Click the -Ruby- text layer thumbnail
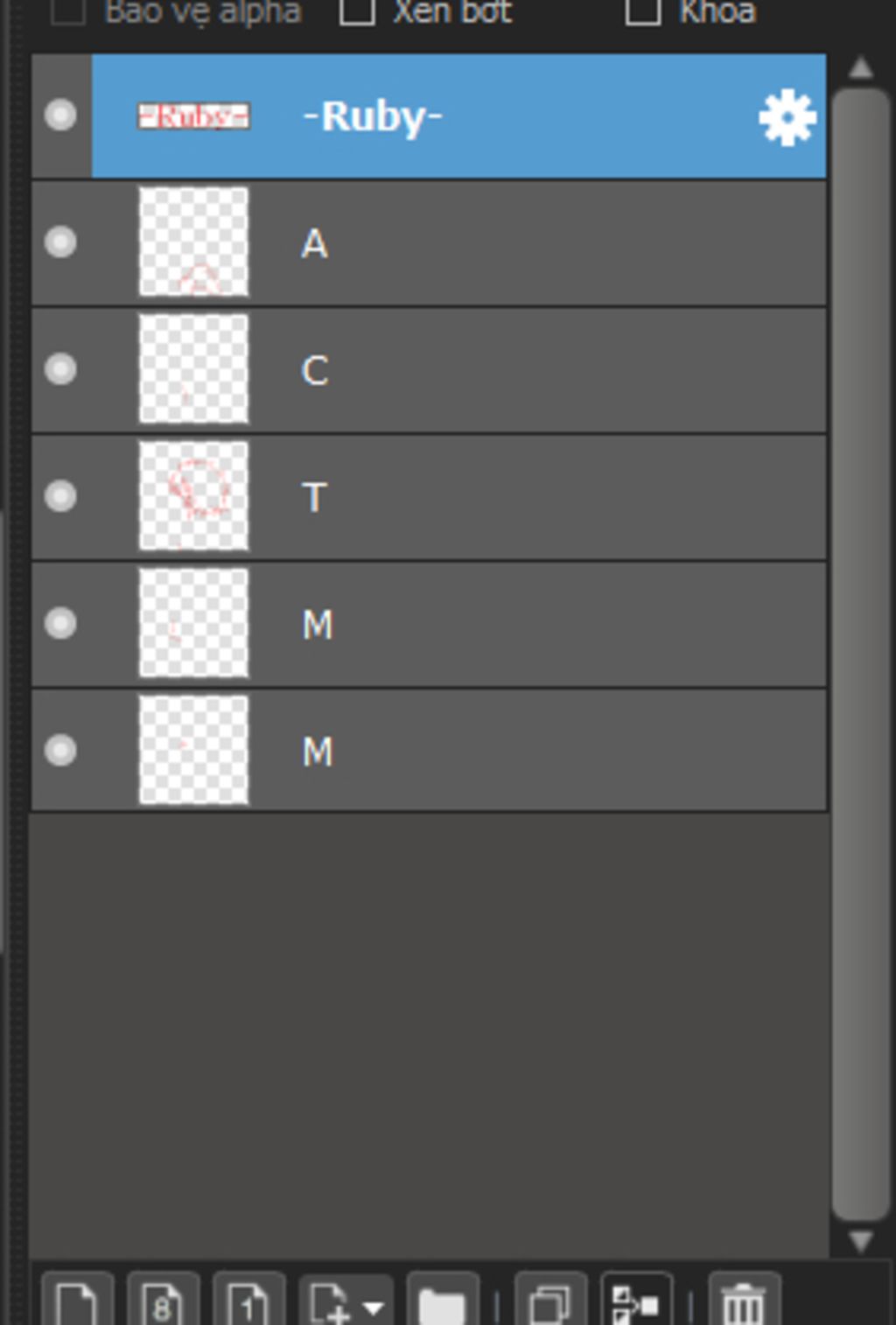896x1325 pixels. [193, 116]
